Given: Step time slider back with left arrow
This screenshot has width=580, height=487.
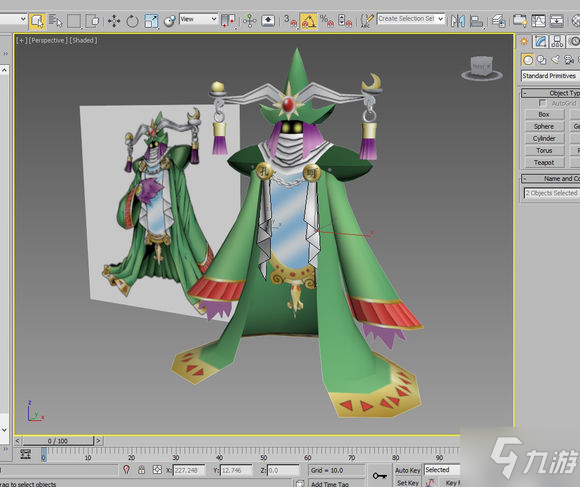Looking at the screenshot, I should point(18,441).
